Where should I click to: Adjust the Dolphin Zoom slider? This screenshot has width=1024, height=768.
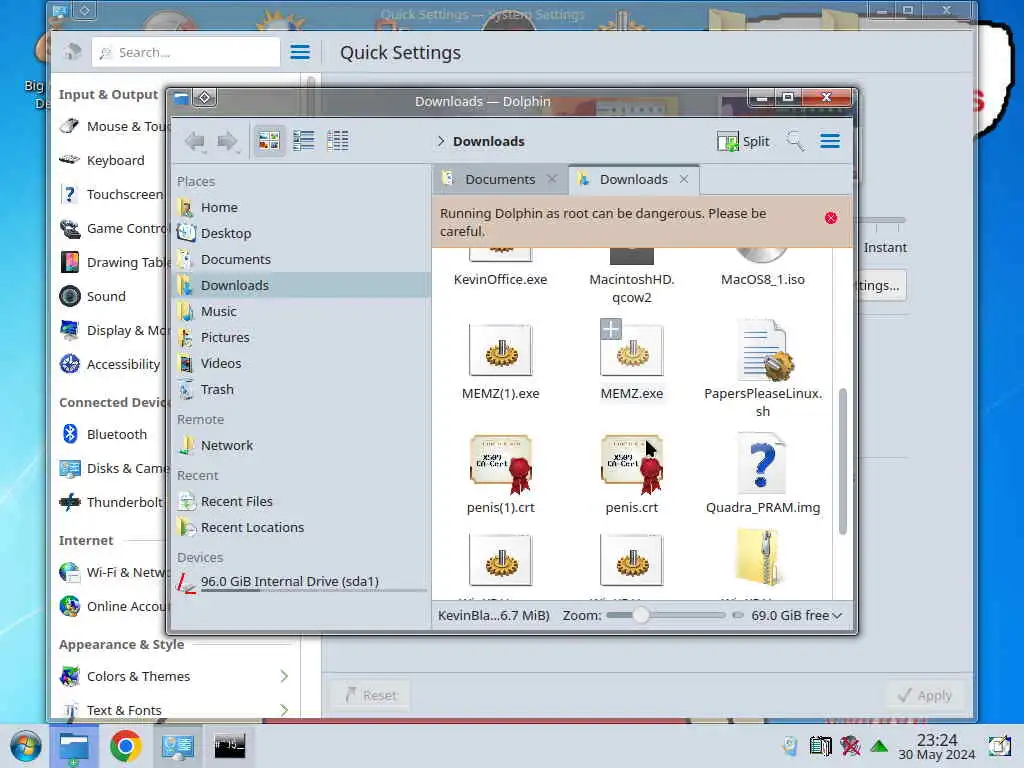coord(665,615)
